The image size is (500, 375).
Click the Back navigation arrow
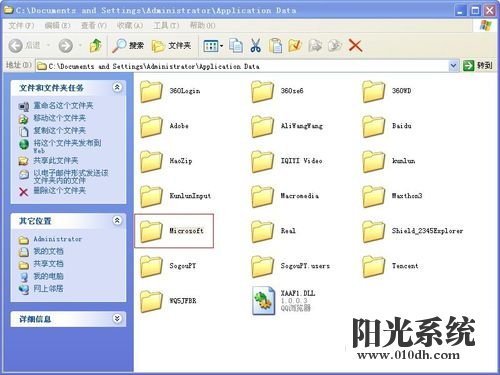(x=16, y=45)
